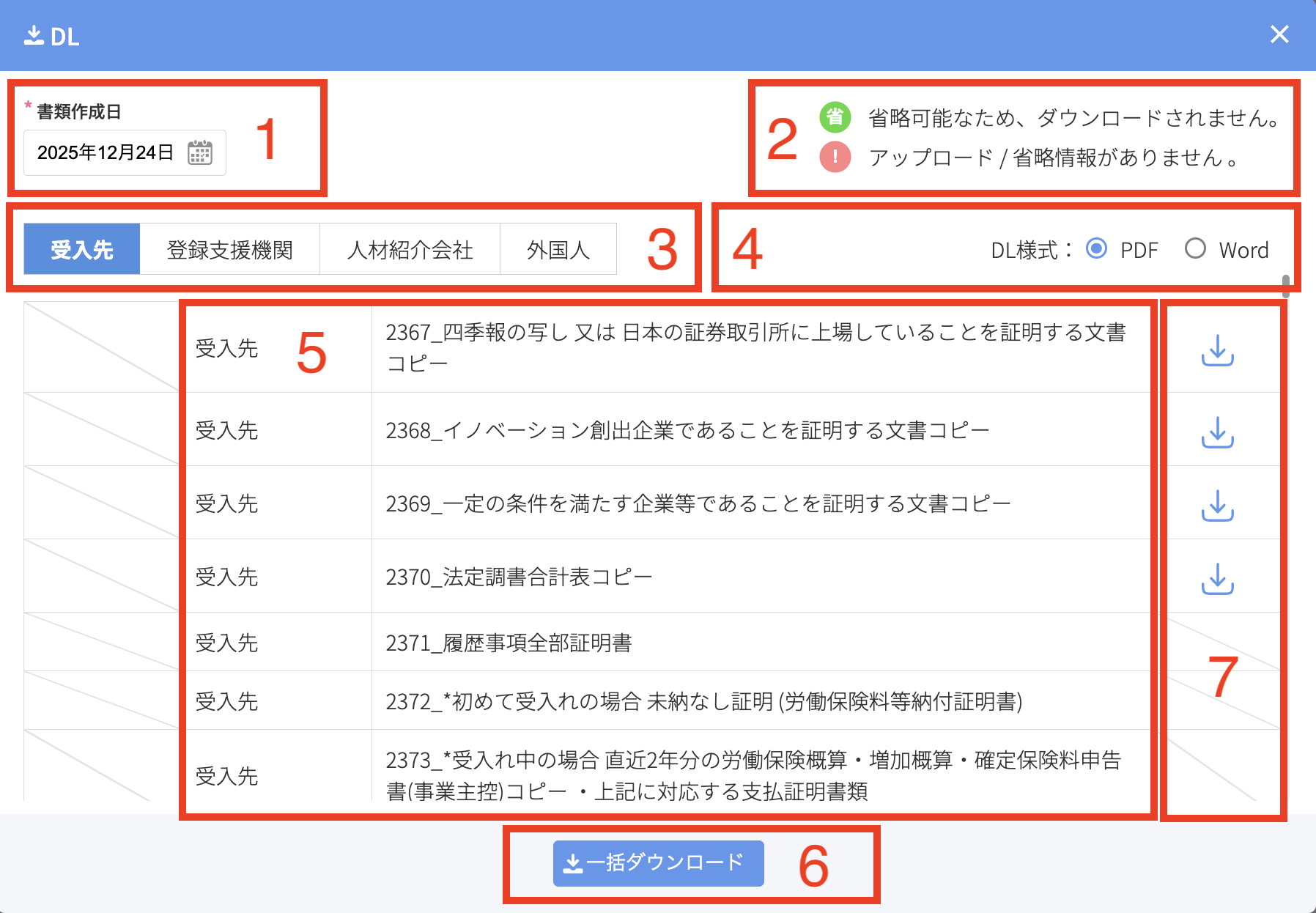Click the 書類作成日 date field
Screen dimensions: 1316x913
click(106, 152)
